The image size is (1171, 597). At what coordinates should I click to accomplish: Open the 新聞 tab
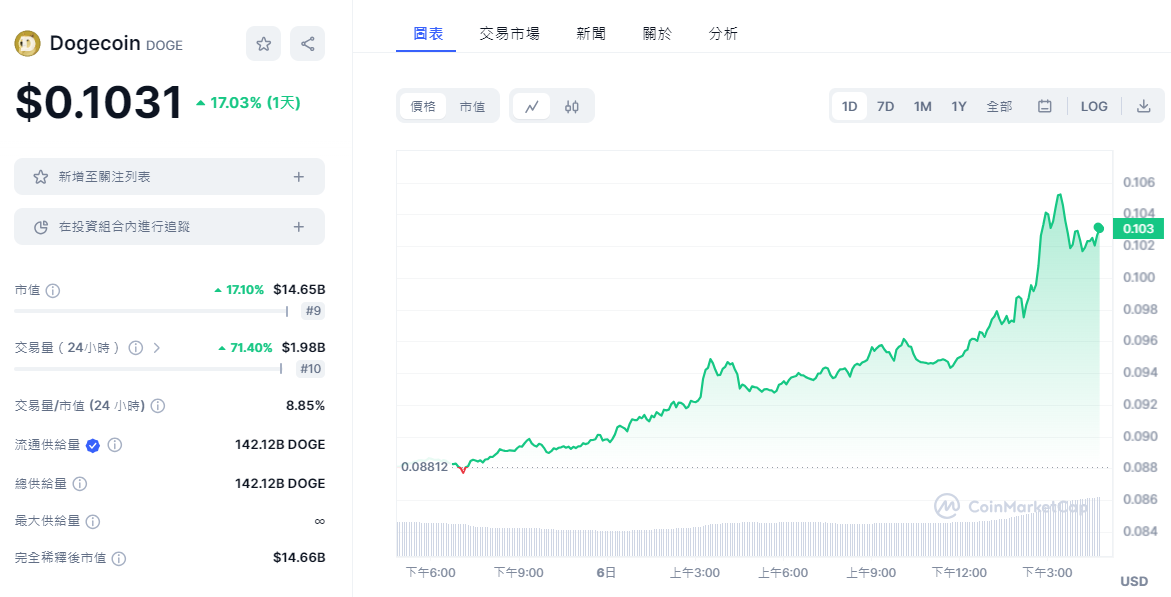(x=591, y=34)
